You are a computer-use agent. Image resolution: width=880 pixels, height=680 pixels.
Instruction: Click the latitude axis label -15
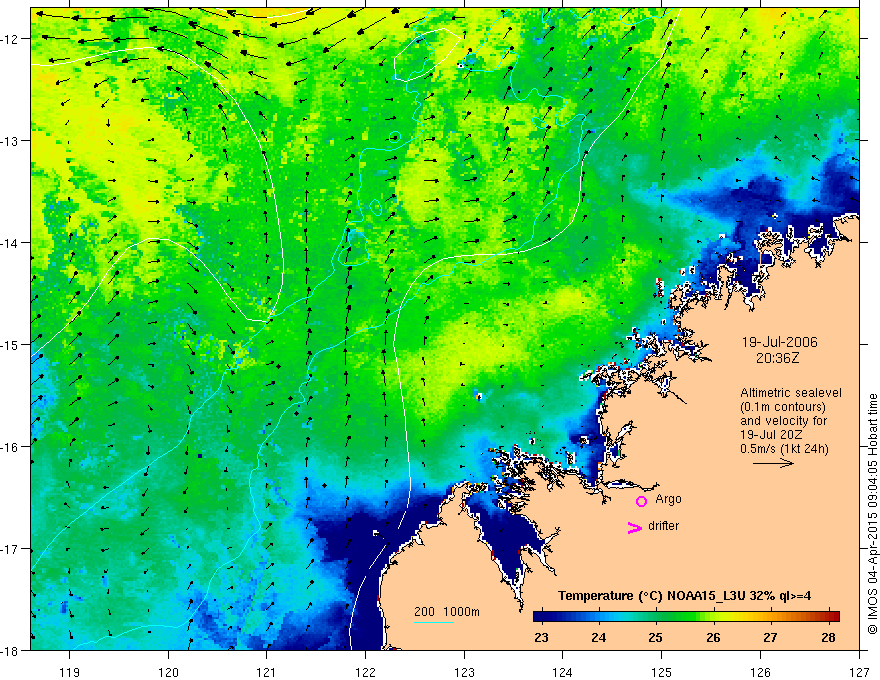(x=11, y=345)
